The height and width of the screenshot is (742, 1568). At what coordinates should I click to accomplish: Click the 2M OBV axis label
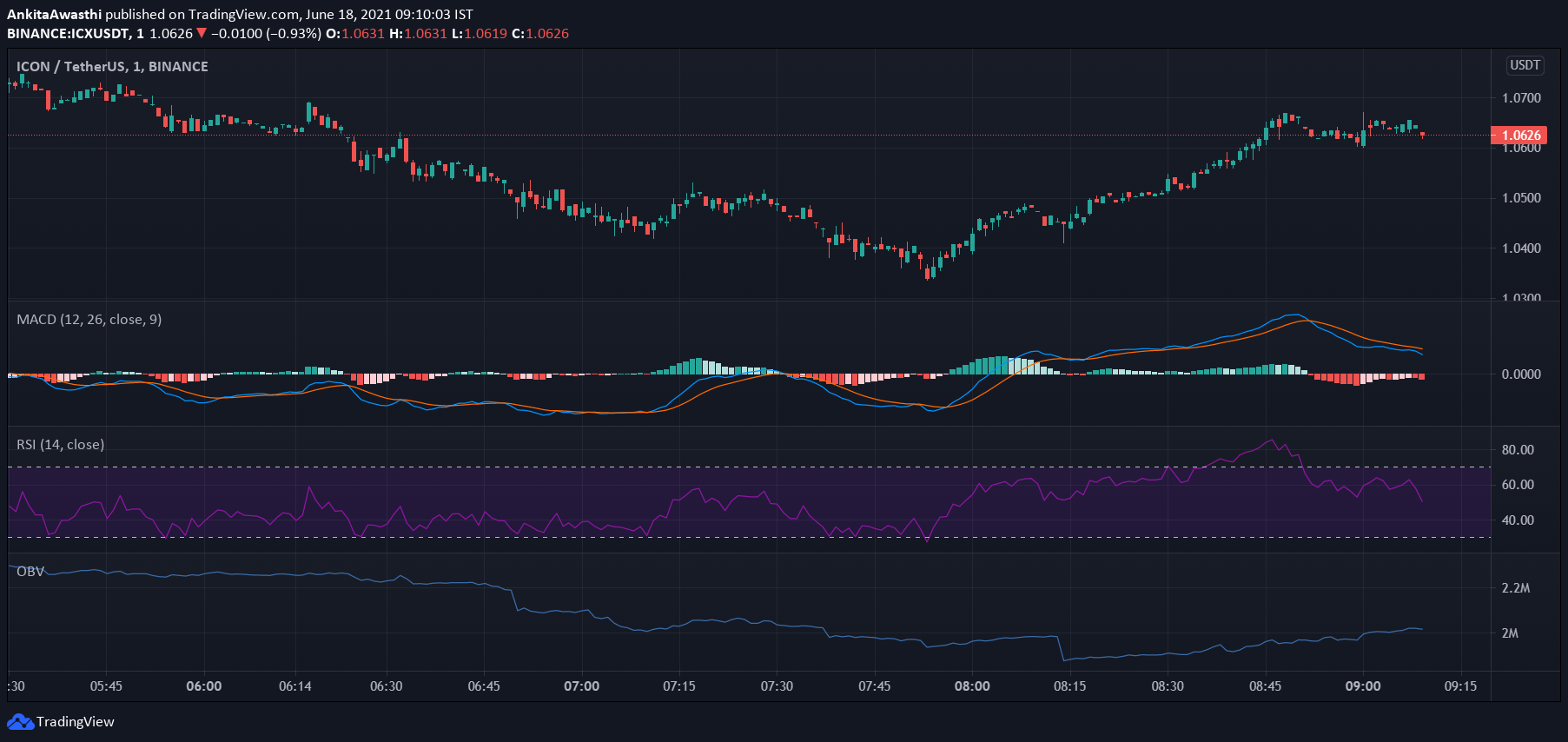1510,633
